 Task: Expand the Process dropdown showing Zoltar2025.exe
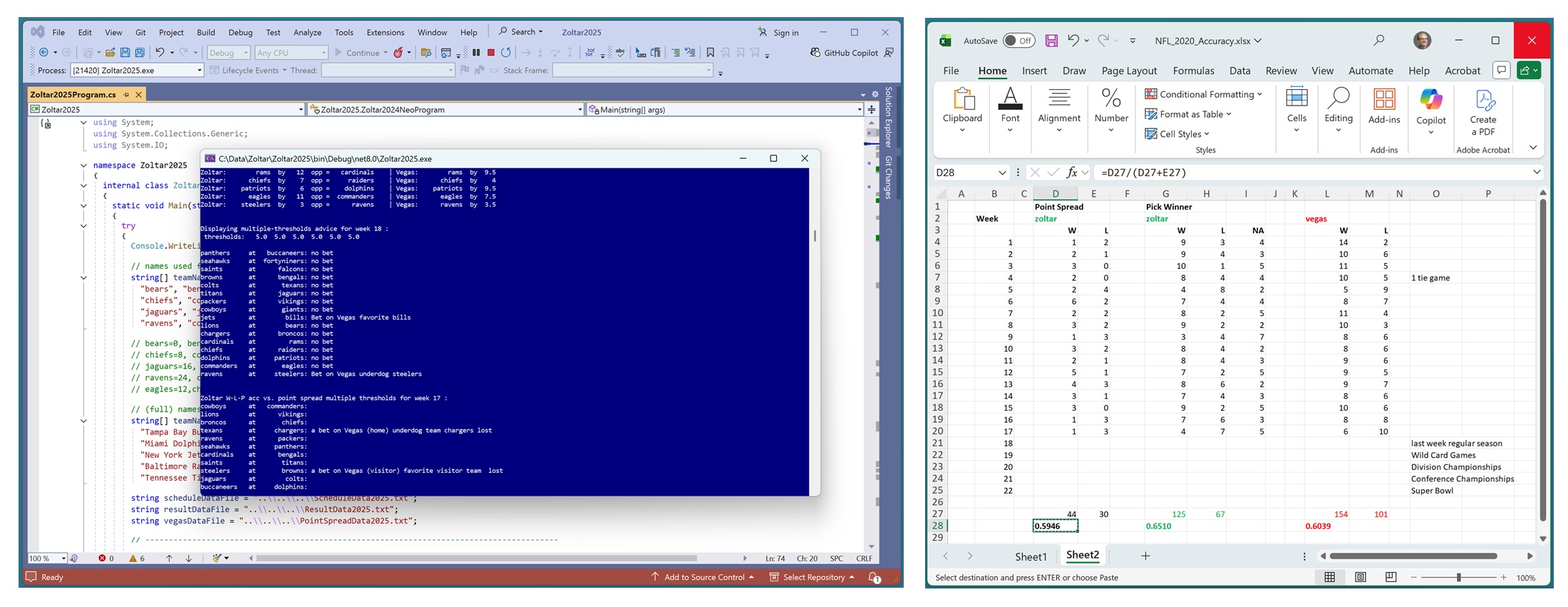pos(200,71)
